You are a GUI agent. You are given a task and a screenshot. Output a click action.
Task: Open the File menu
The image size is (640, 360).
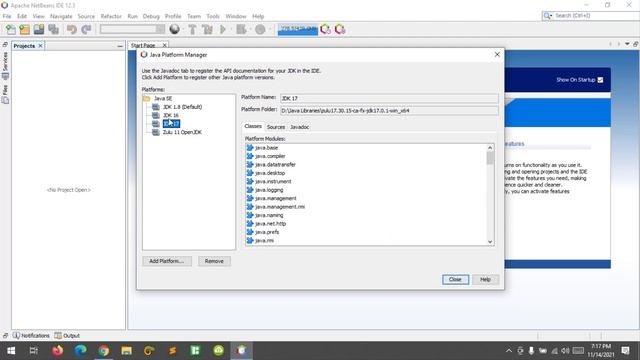pos(7,16)
